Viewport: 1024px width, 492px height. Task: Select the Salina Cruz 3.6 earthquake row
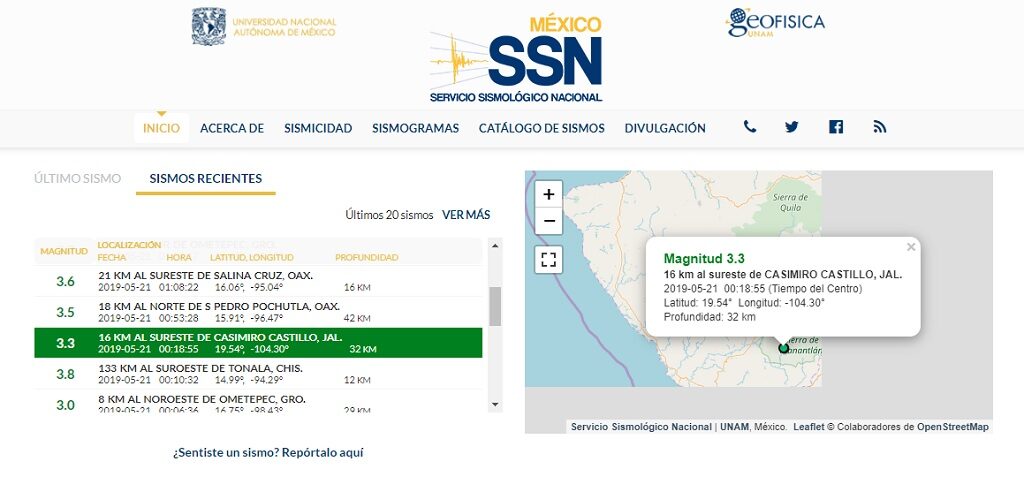tap(258, 281)
